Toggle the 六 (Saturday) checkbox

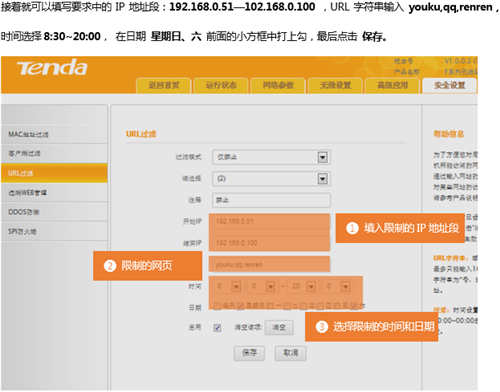354,306
